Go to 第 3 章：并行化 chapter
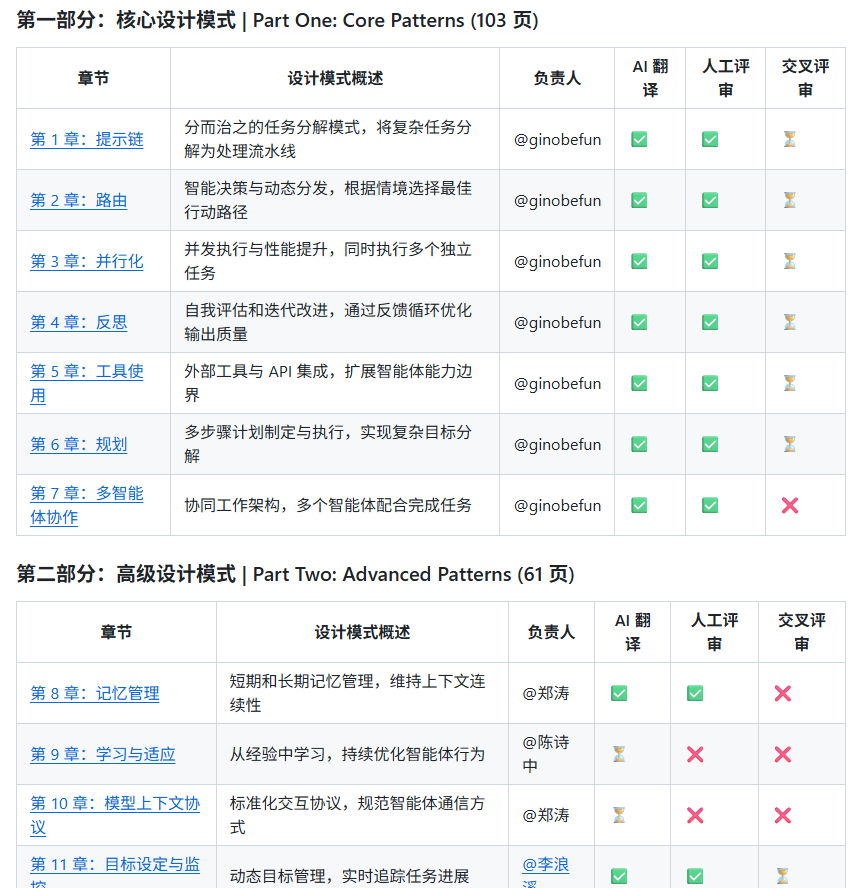Screen dimensions: 854x888 (86, 261)
